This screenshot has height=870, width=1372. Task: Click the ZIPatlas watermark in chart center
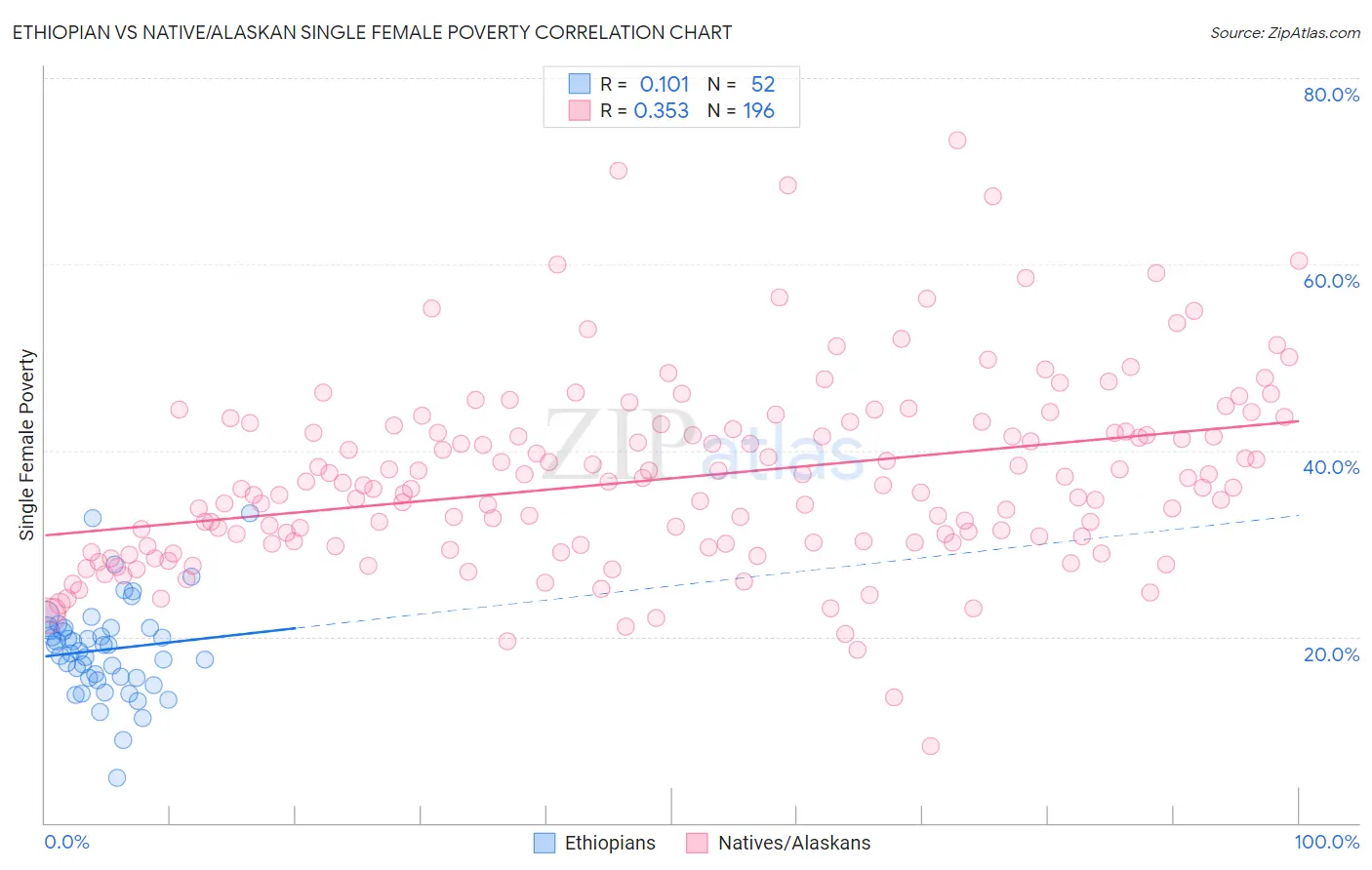click(x=703, y=447)
